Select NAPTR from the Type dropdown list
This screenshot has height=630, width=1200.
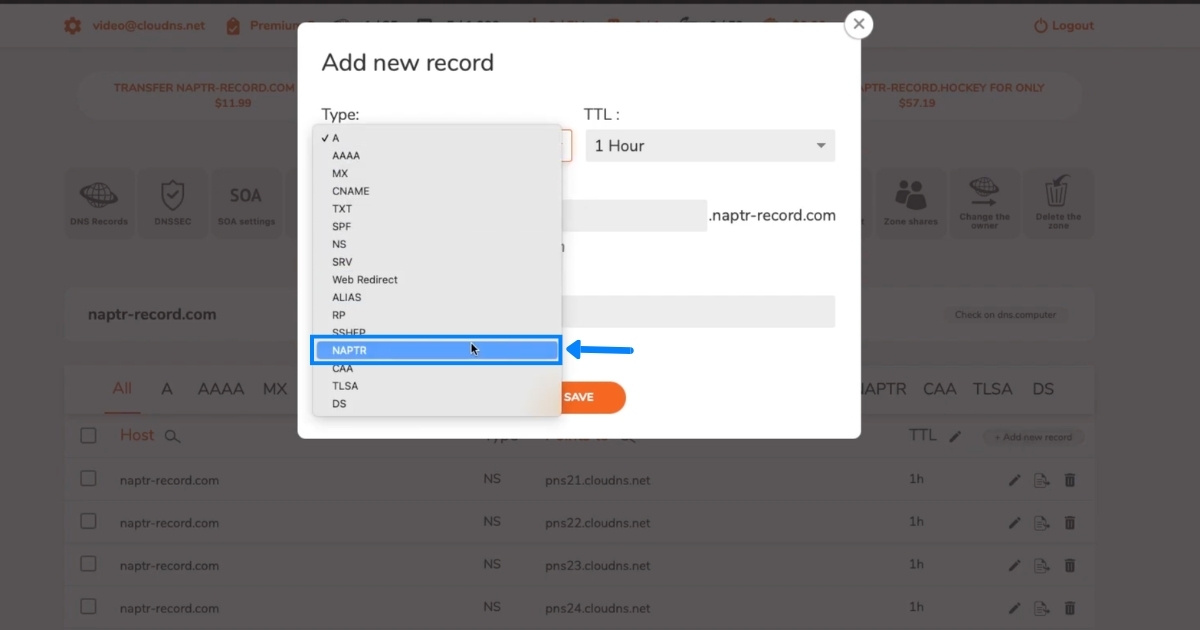(x=436, y=350)
